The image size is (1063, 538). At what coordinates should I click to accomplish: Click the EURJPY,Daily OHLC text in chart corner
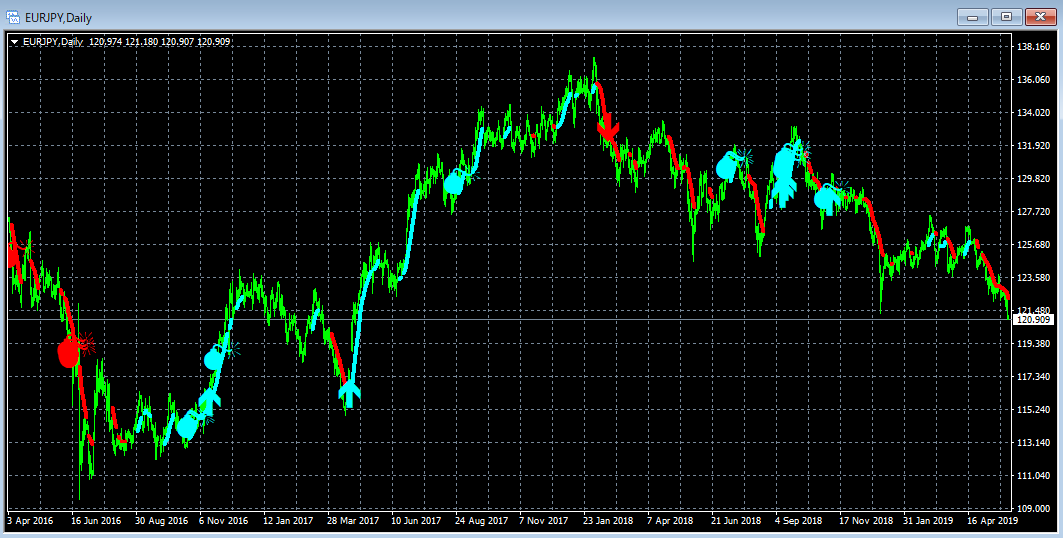coord(127,42)
